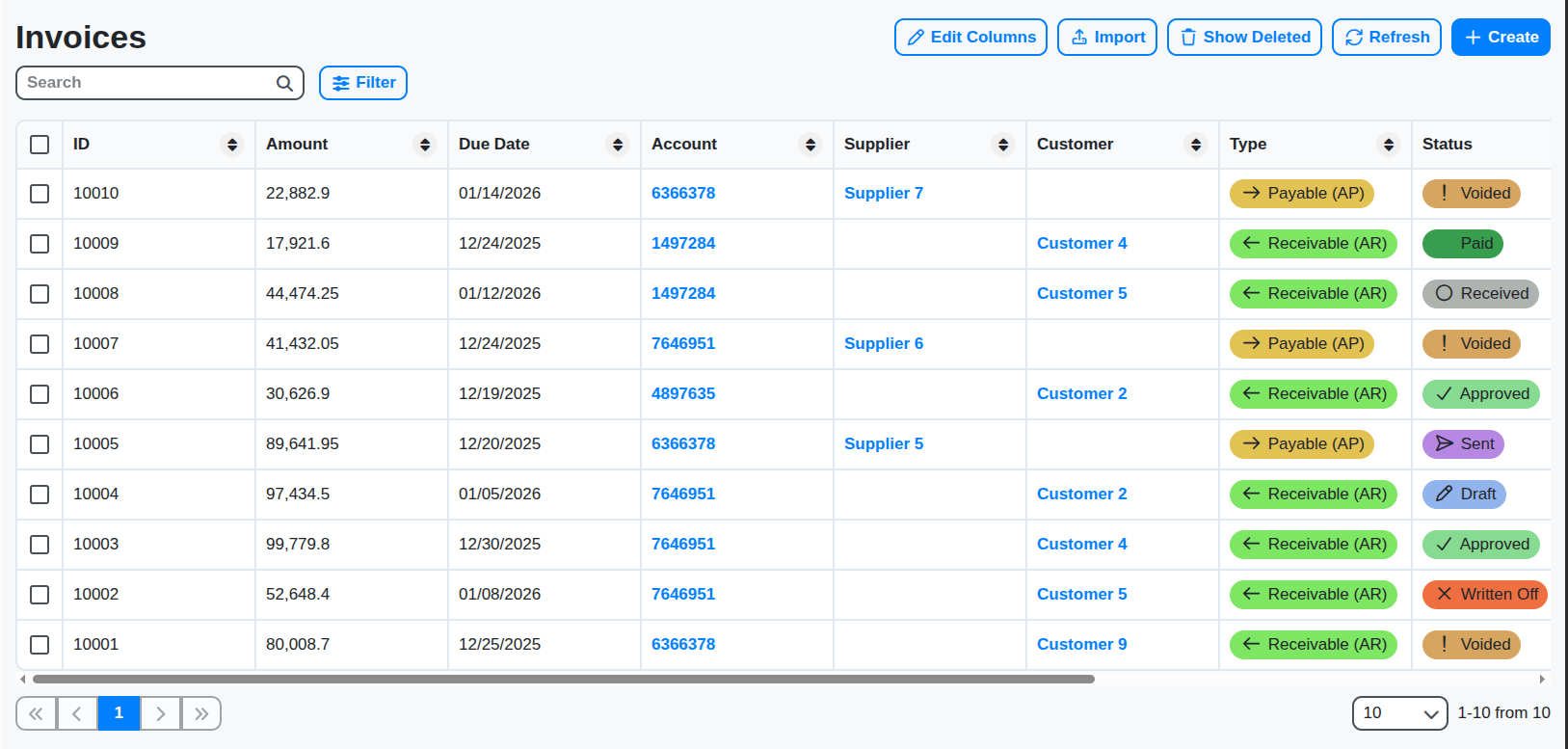Select page 1 in pagination
The width and height of the screenshot is (1568, 749).
(119, 713)
